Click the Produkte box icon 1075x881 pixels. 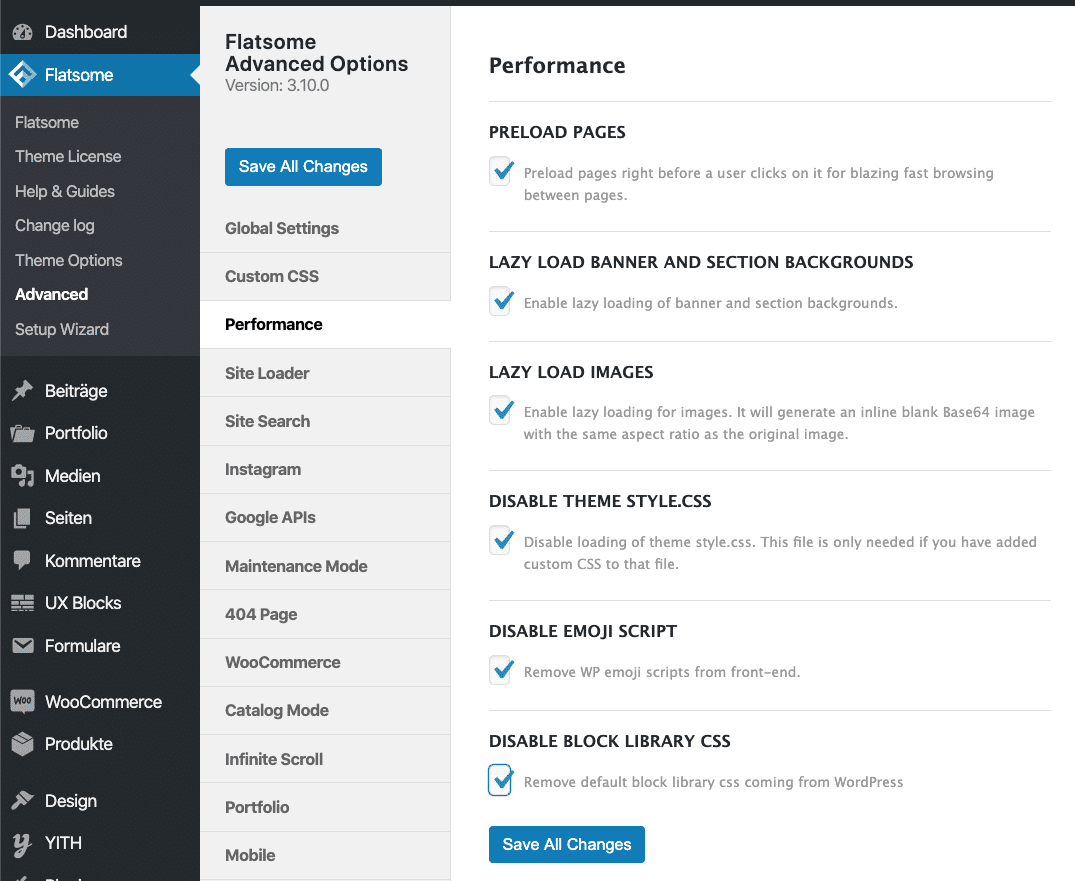pyautogui.click(x=23, y=744)
